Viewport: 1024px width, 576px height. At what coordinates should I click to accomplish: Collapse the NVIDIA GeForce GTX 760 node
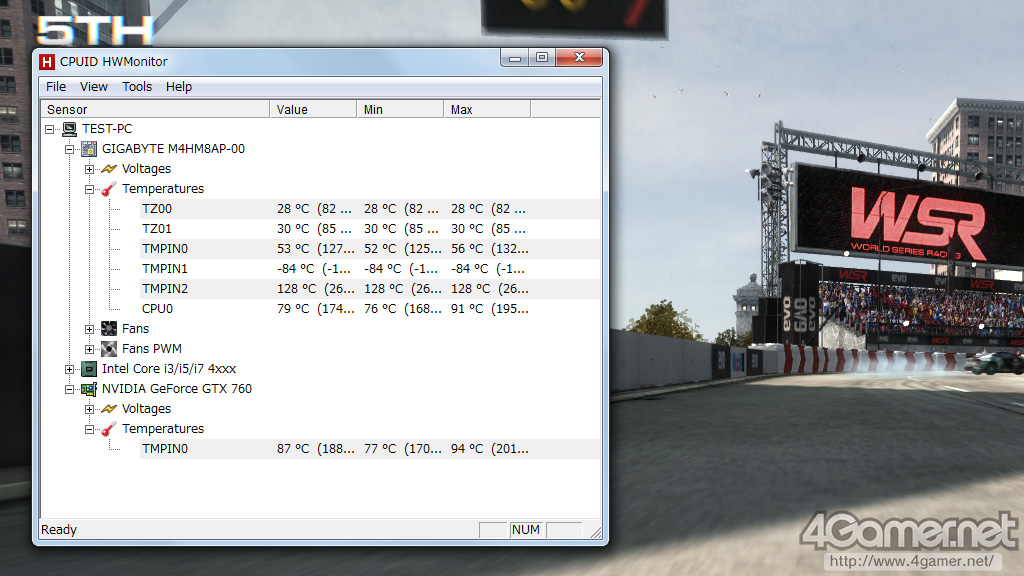coord(69,389)
